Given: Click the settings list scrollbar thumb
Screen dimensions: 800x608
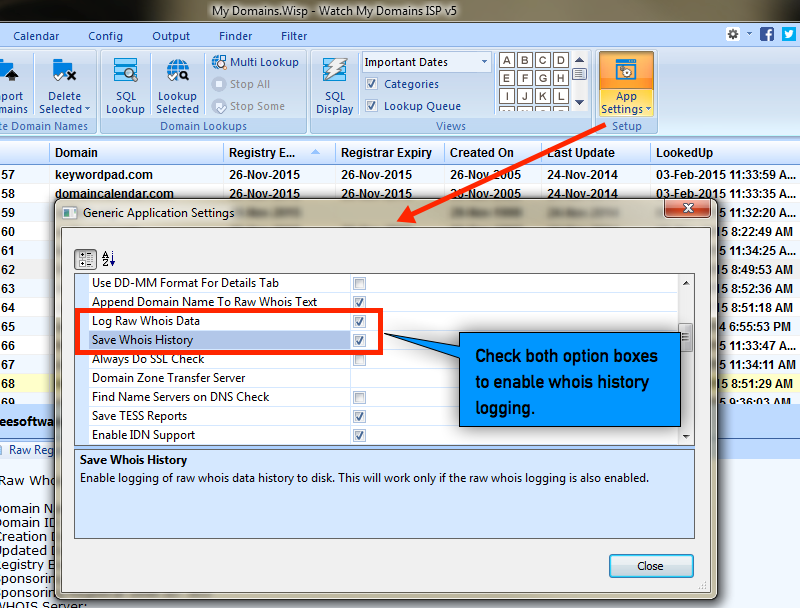Looking at the screenshot, I should coord(686,337).
